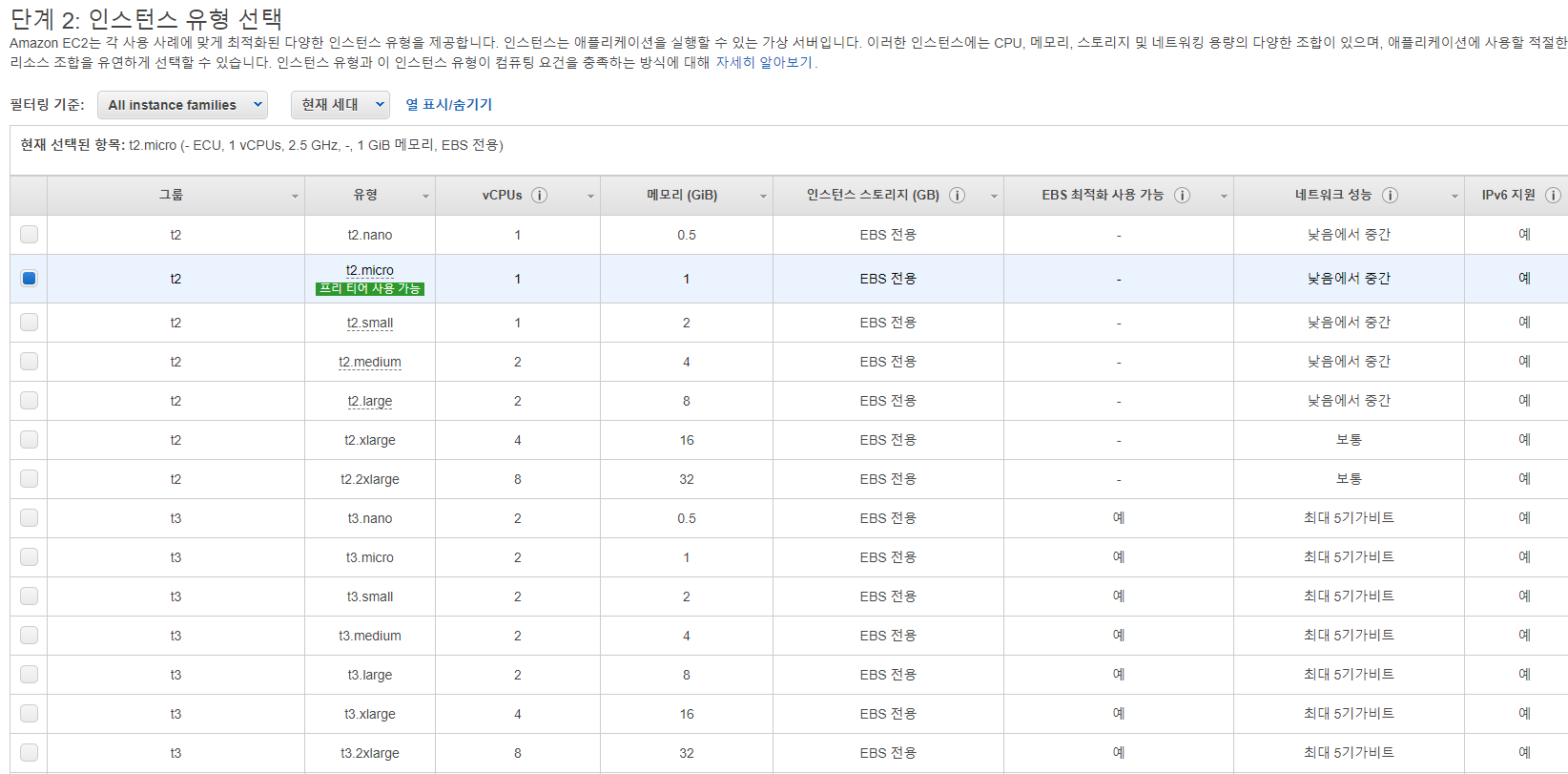Click the 그룹 column header label
The height and width of the screenshot is (774, 1568).
pyautogui.click(x=171, y=195)
